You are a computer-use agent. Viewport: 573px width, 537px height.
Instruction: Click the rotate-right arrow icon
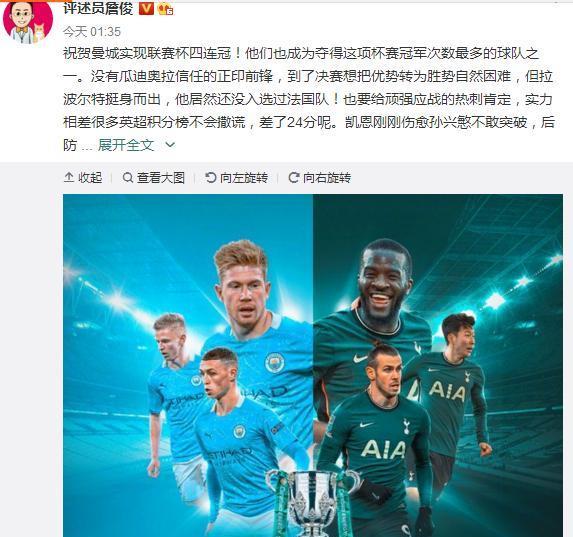click(293, 178)
